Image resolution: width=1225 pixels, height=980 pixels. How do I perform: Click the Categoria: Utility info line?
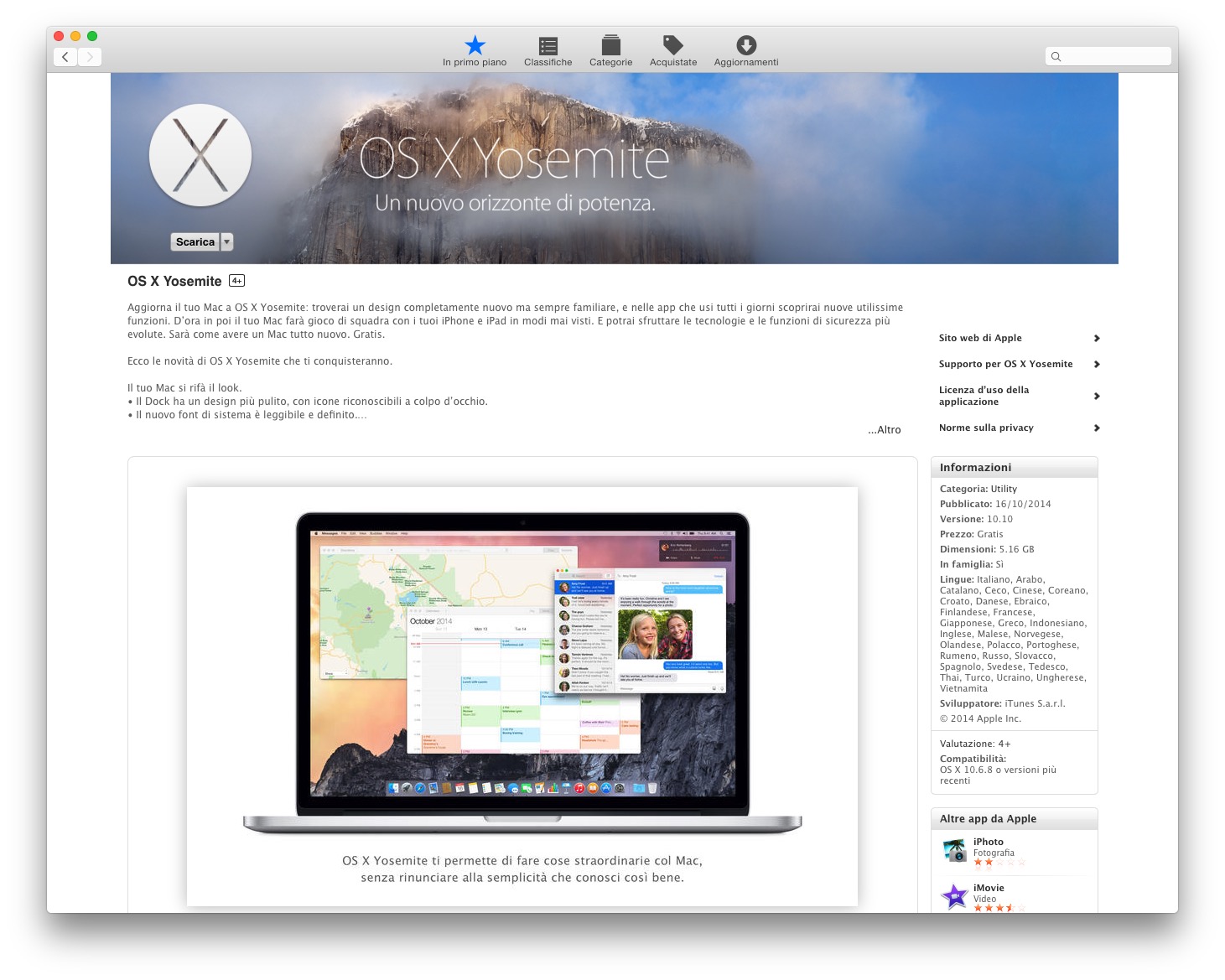pos(978,489)
